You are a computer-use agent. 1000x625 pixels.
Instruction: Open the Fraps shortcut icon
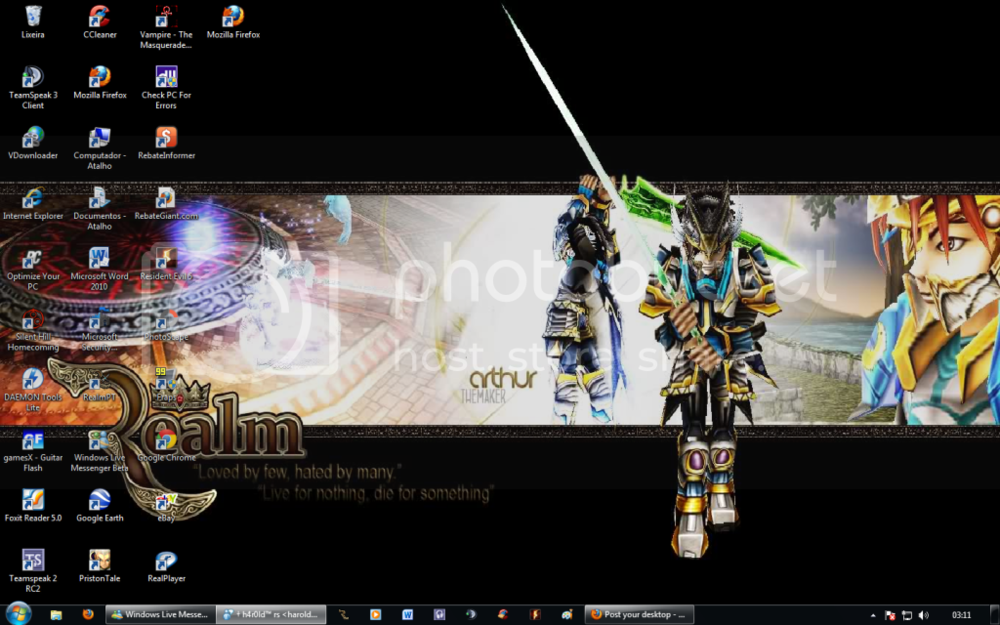click(x=164, y=381)
